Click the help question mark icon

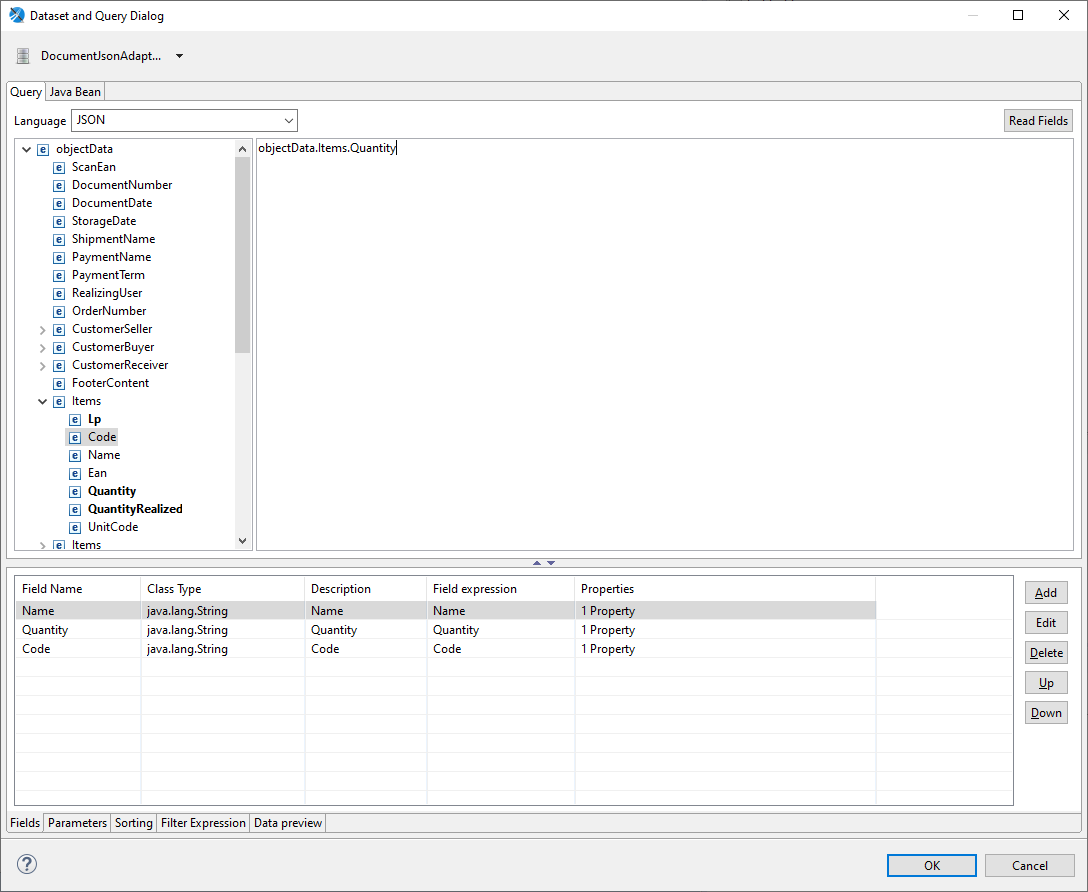coord(27,864)
